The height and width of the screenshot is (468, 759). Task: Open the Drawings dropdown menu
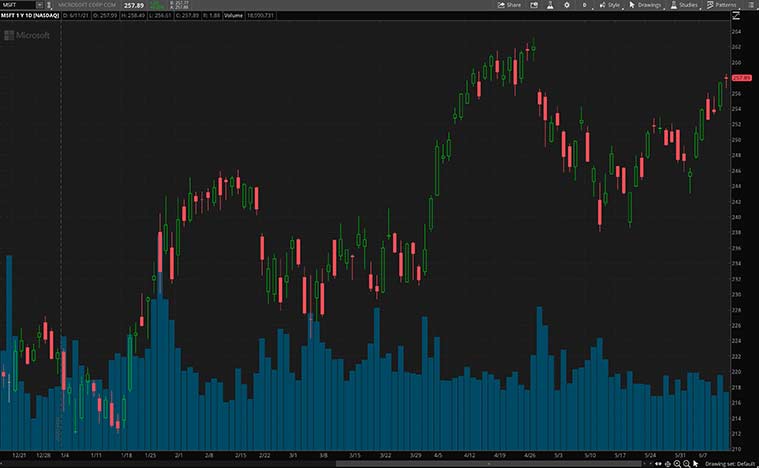pyautogui.click(x=647, y=5)
